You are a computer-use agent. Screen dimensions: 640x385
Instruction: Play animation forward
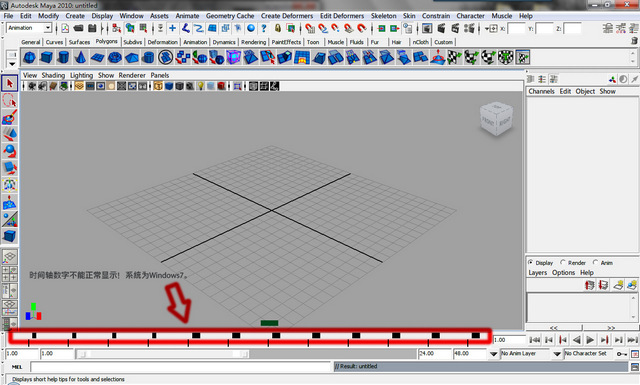(590, 340)
